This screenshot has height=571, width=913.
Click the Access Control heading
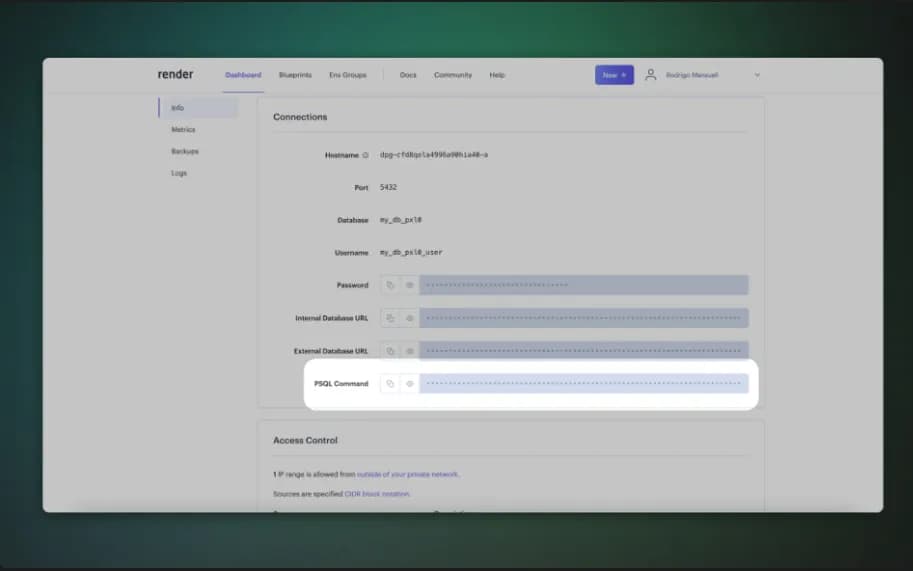tap(305, 441)
